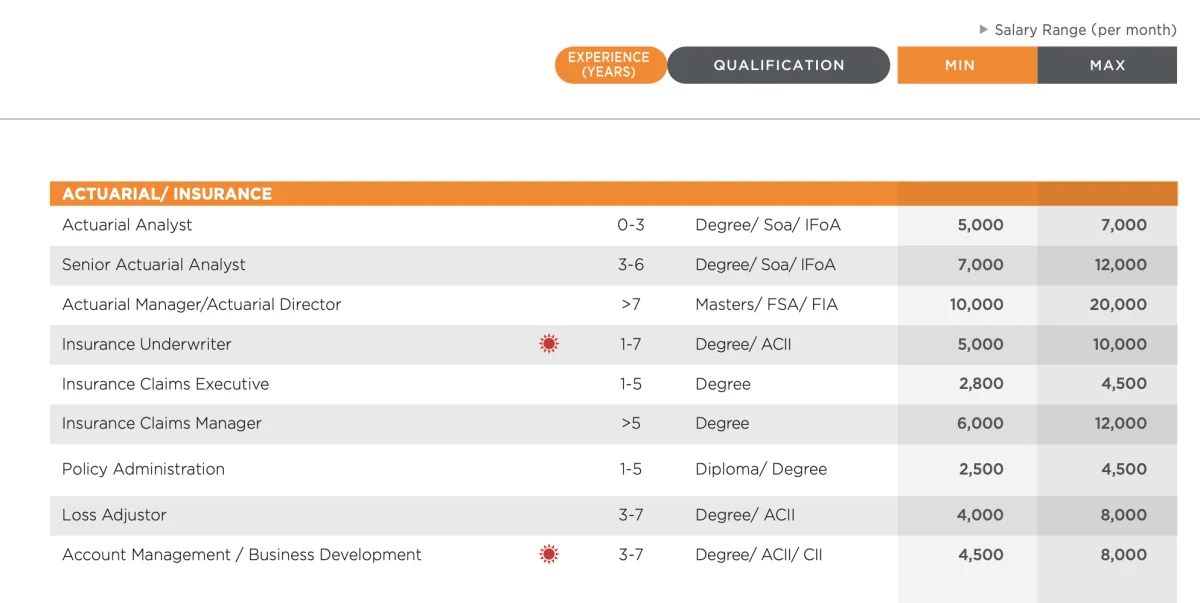
Task: Click Actuarial Manager/Actuarial Director title
Action: [x=202, y=304]
